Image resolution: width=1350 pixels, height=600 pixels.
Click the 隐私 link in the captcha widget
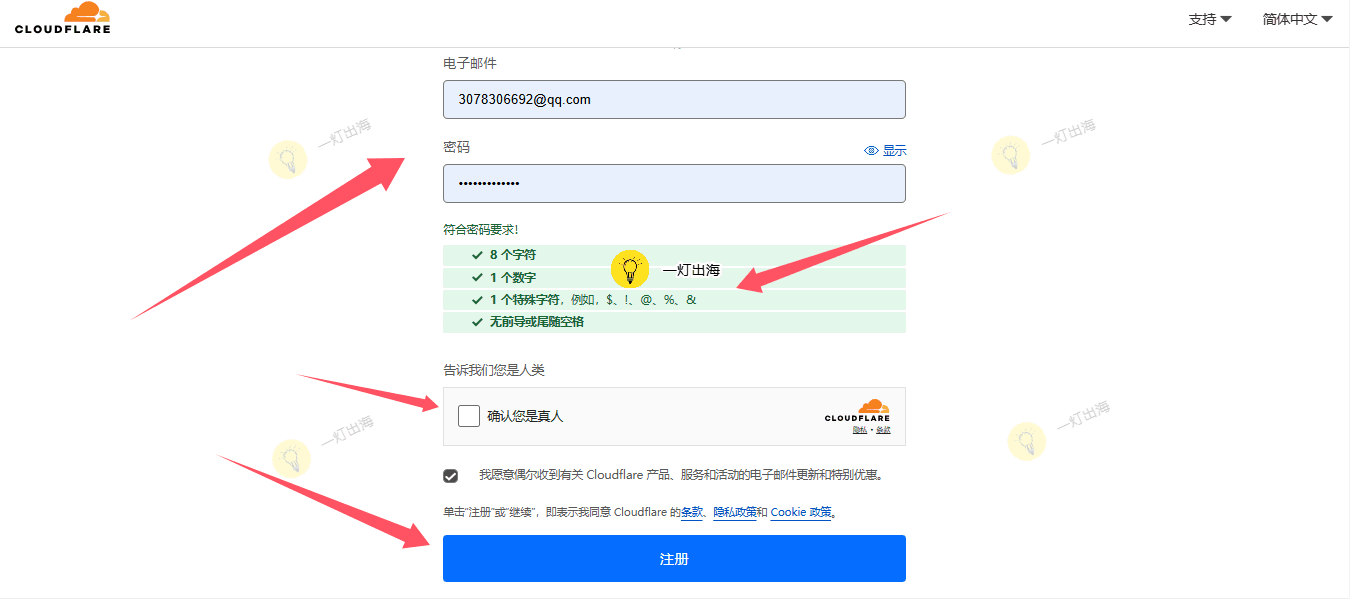(x=859, y=430)
